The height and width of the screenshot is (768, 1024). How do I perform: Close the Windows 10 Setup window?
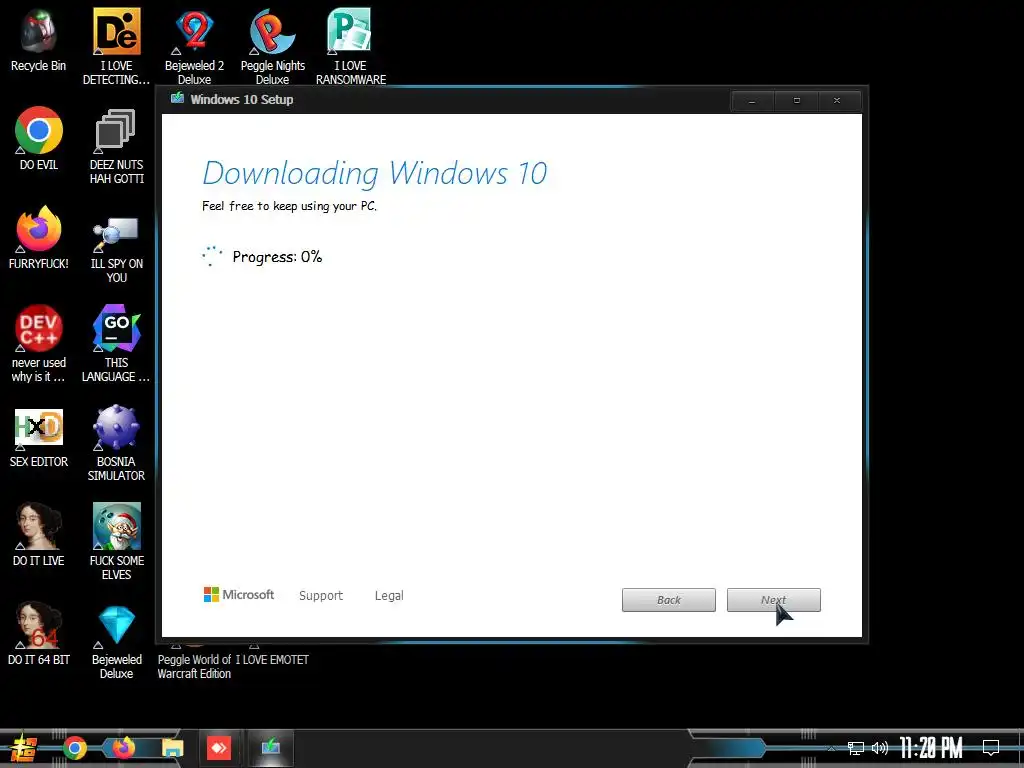837,101
